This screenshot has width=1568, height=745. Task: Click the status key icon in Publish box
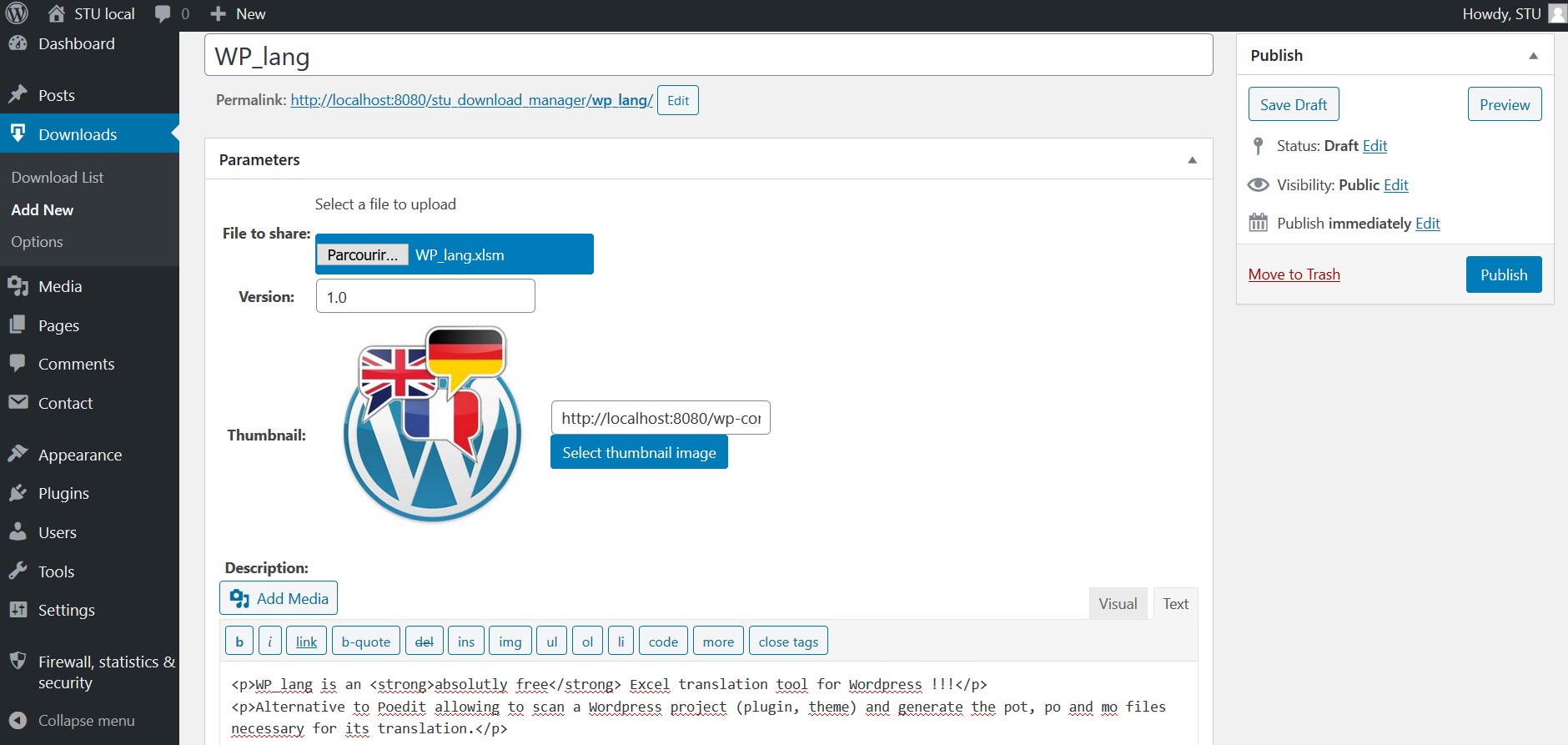(x=1259, y=146)
